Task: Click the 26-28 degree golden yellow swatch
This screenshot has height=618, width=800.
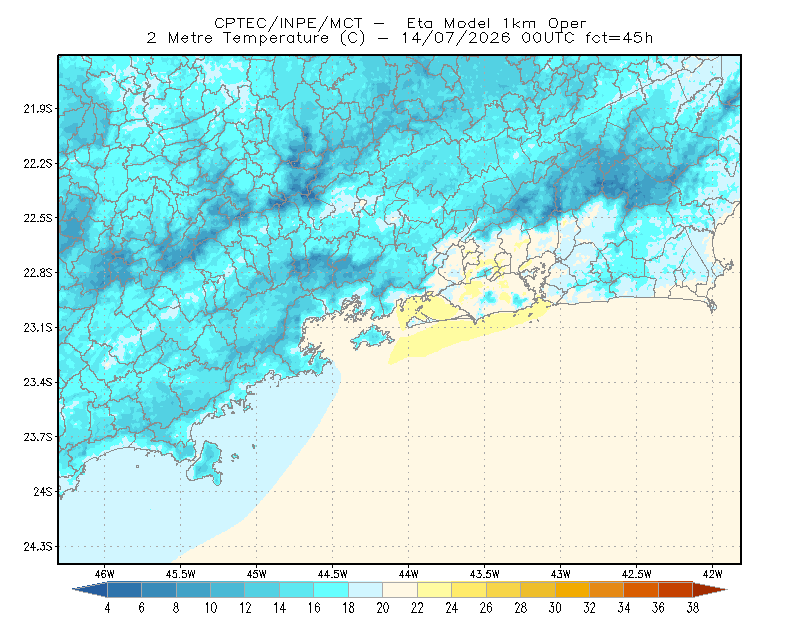Action: pos(503,590)
